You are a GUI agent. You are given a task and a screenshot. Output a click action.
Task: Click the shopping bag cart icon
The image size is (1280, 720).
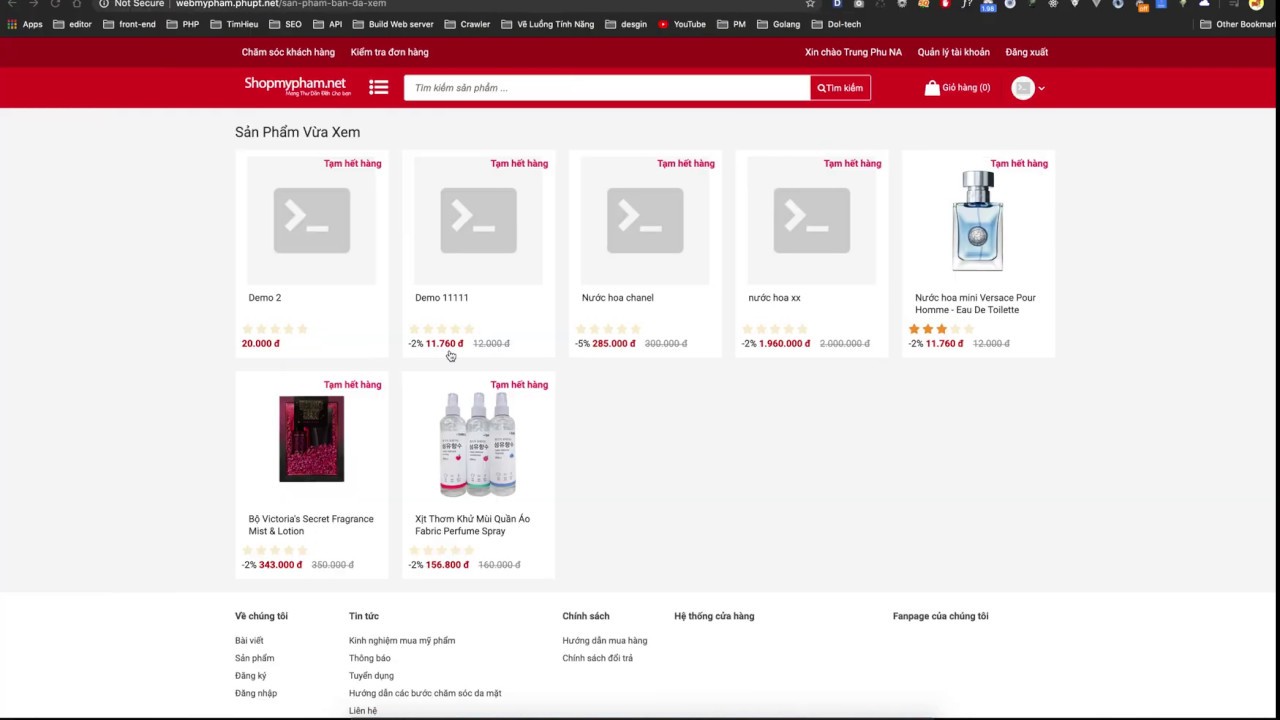click(932, 88)
